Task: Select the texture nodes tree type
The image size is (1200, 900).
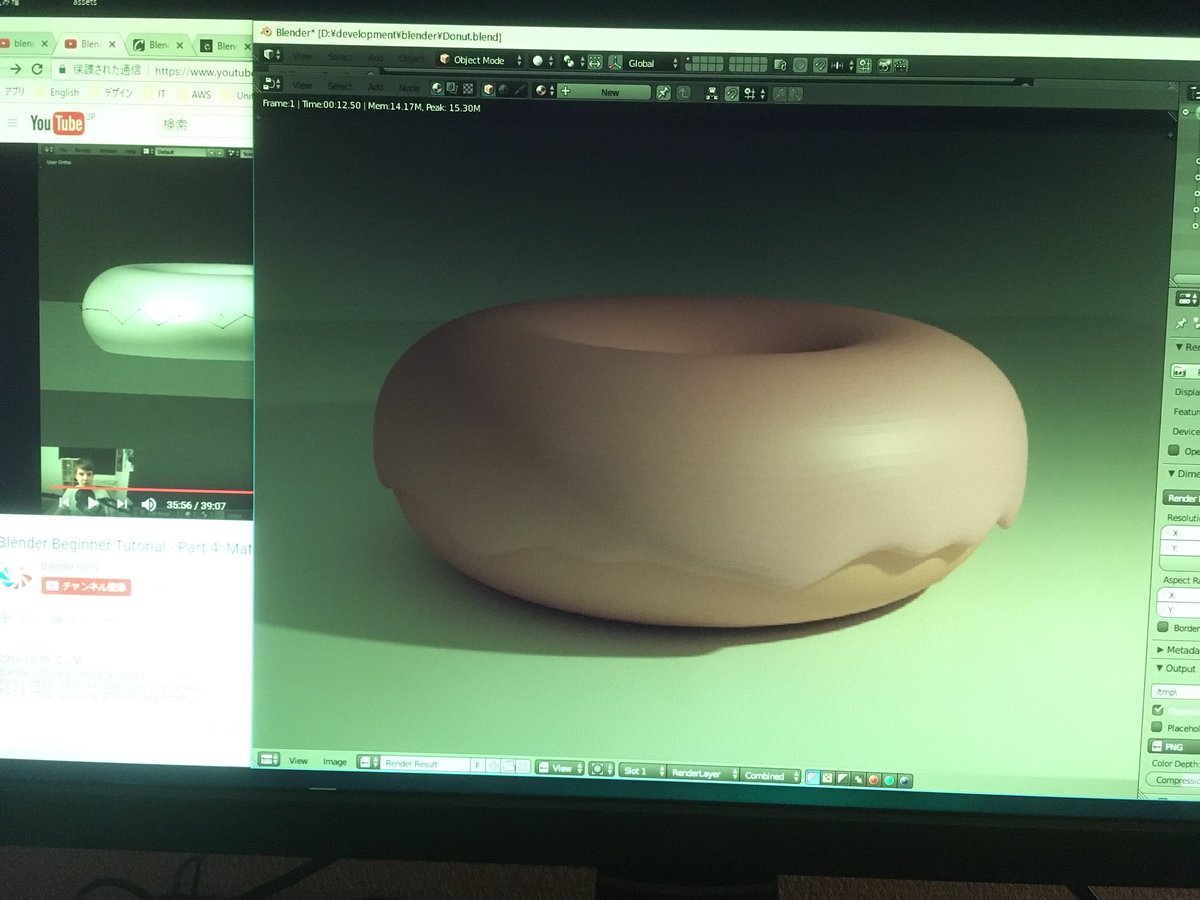Action: (x=466, y=89)
